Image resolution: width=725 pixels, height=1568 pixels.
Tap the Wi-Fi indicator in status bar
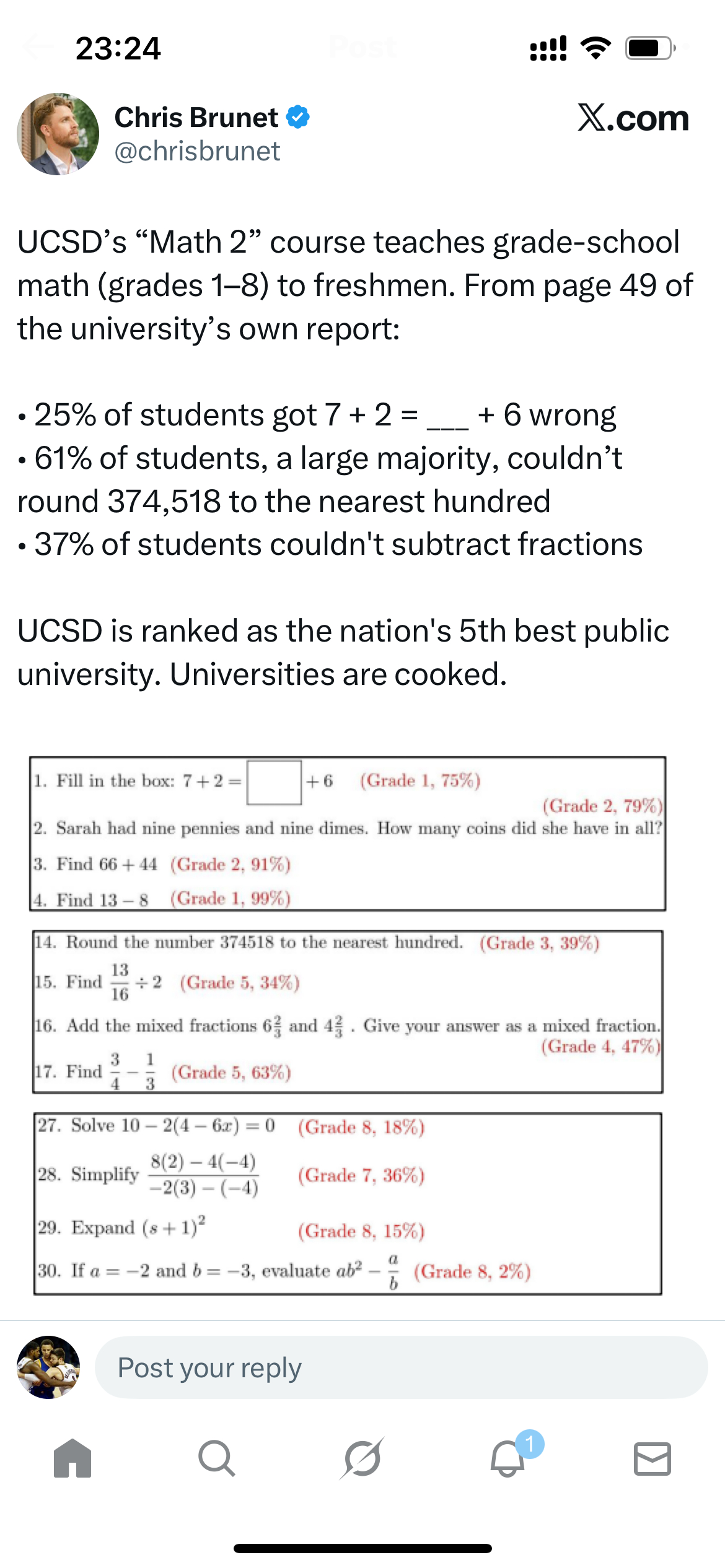point(596,48)
